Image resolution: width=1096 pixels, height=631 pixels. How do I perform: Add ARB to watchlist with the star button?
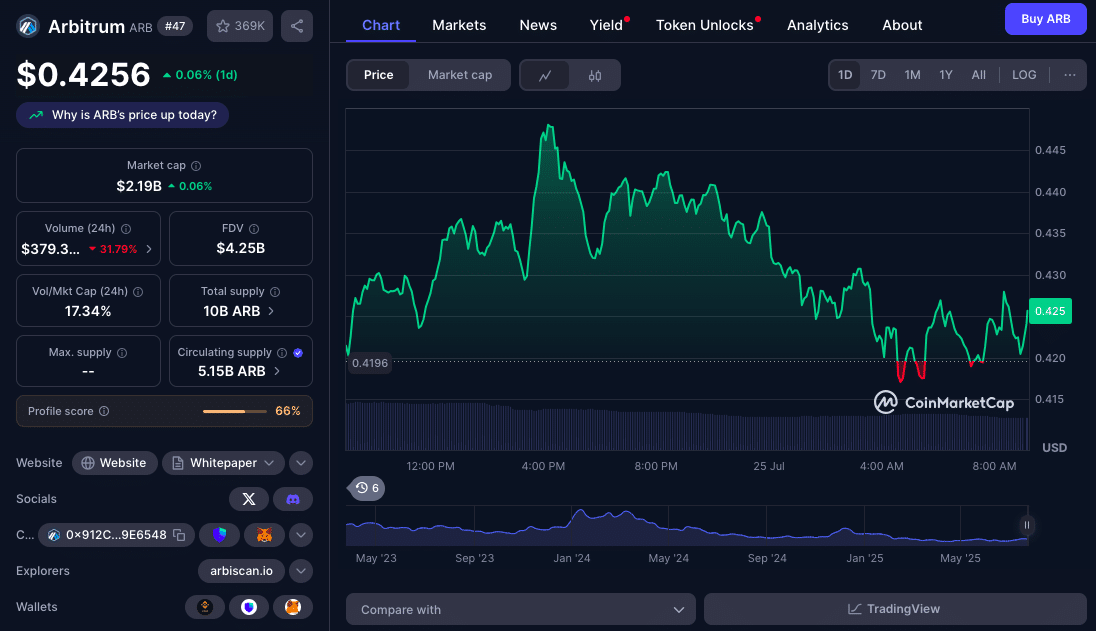click(240, 26)
